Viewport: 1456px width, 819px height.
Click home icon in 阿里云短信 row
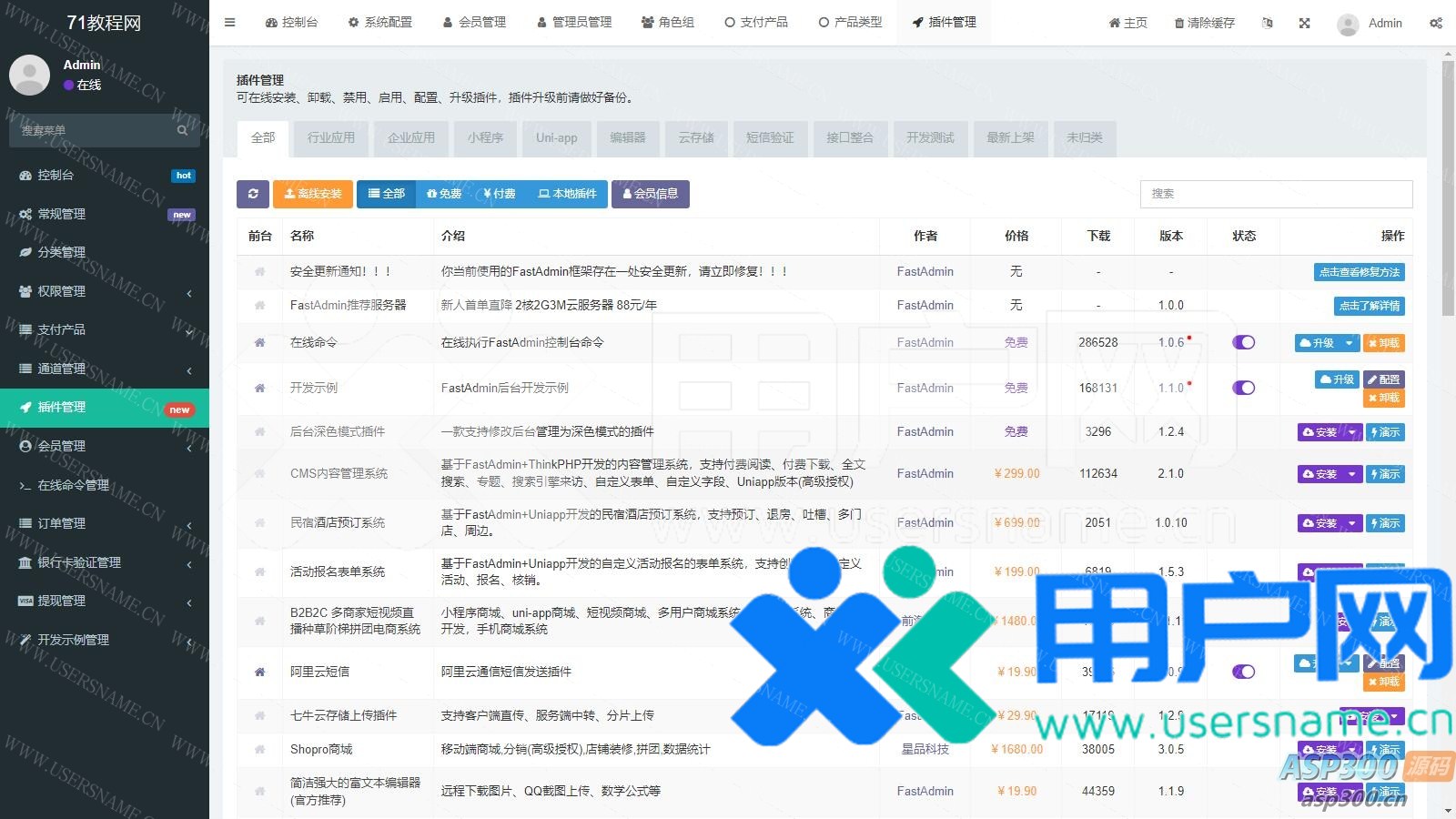[259, 672]
